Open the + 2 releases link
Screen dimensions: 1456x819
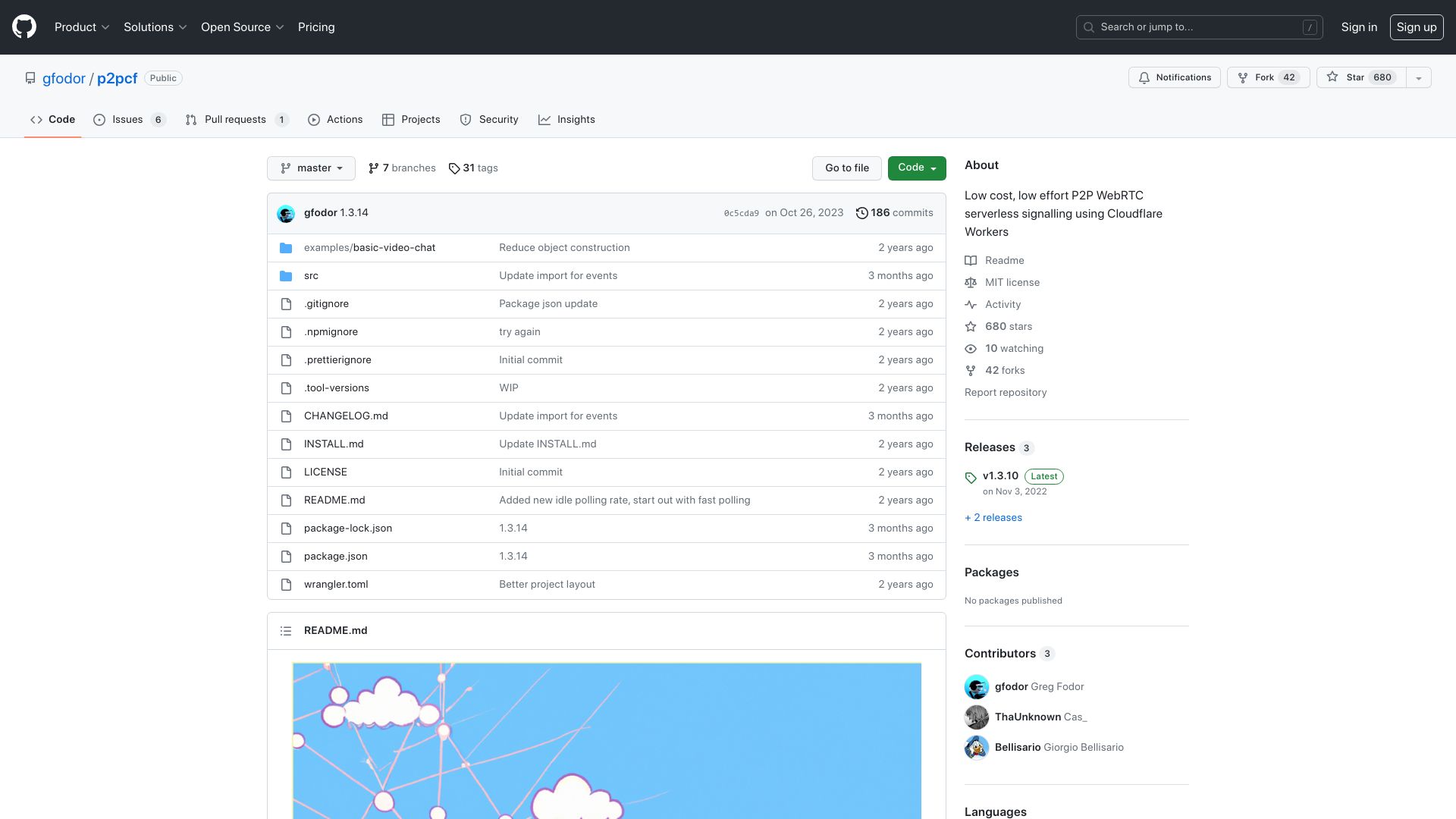tap(993, 518)
